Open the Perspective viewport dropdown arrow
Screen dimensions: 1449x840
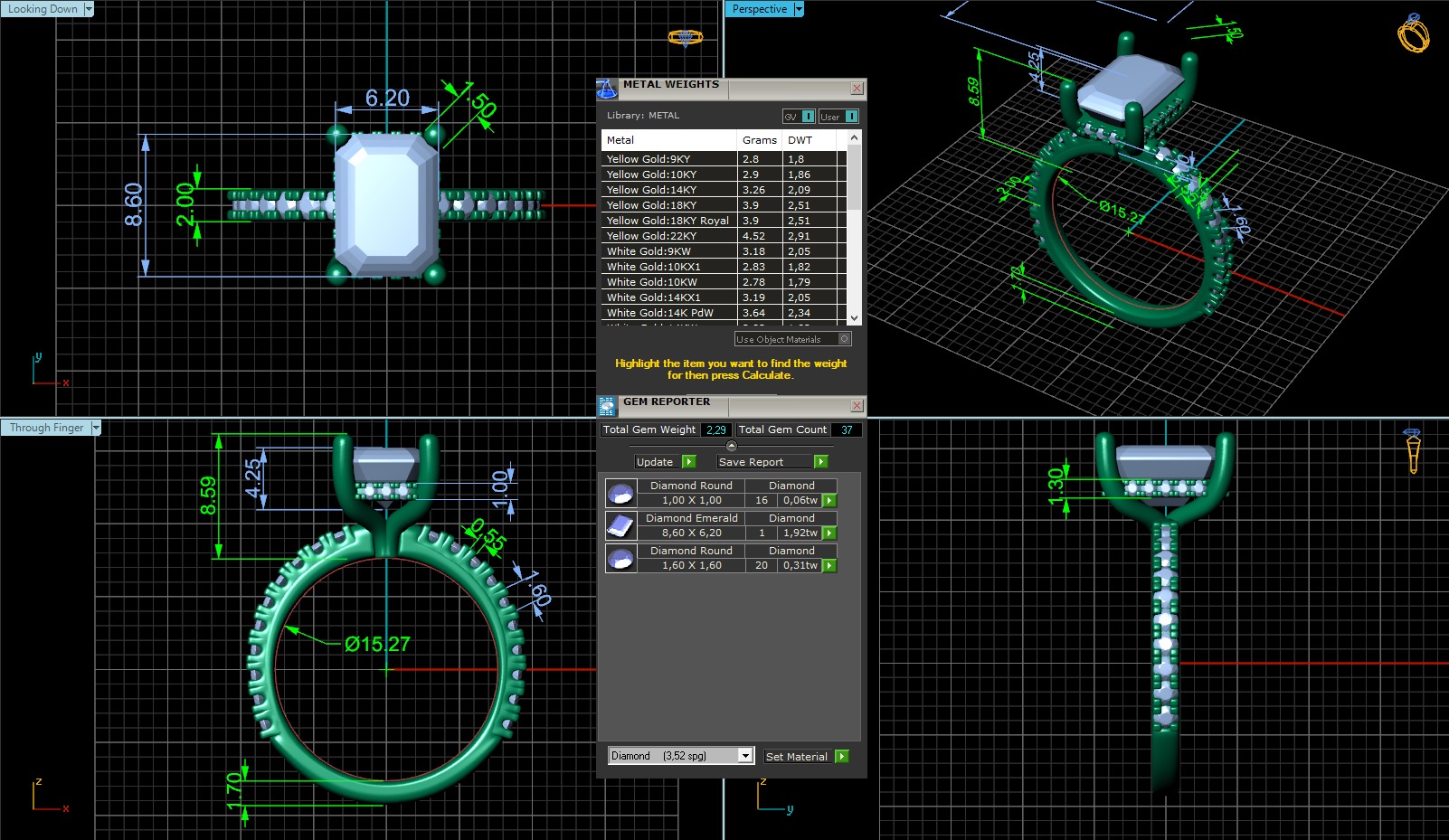799,9
